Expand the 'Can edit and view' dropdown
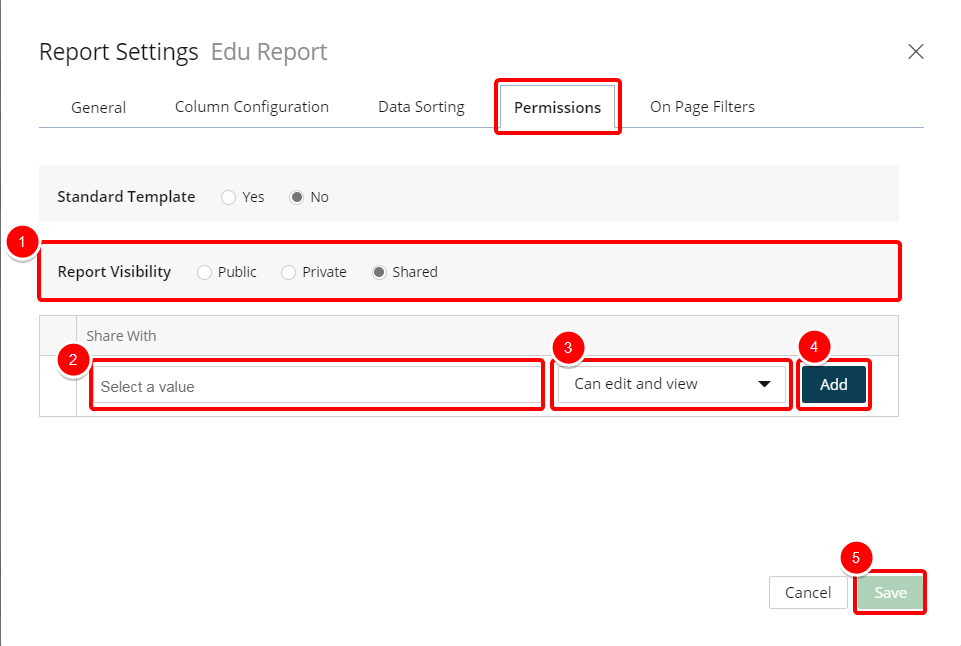Screen dimensions: 961x646 pos(672,384)
